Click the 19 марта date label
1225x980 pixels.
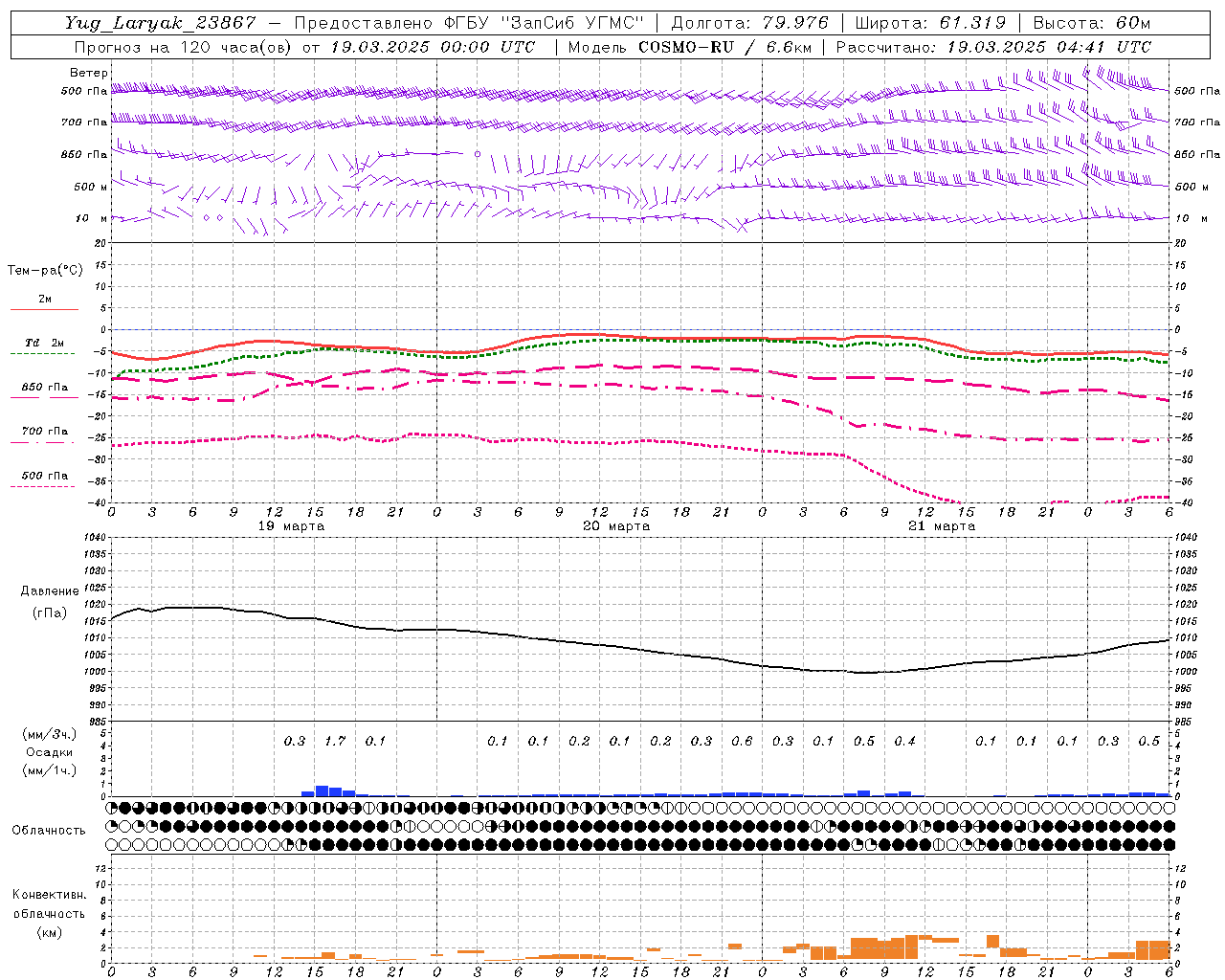291,526
